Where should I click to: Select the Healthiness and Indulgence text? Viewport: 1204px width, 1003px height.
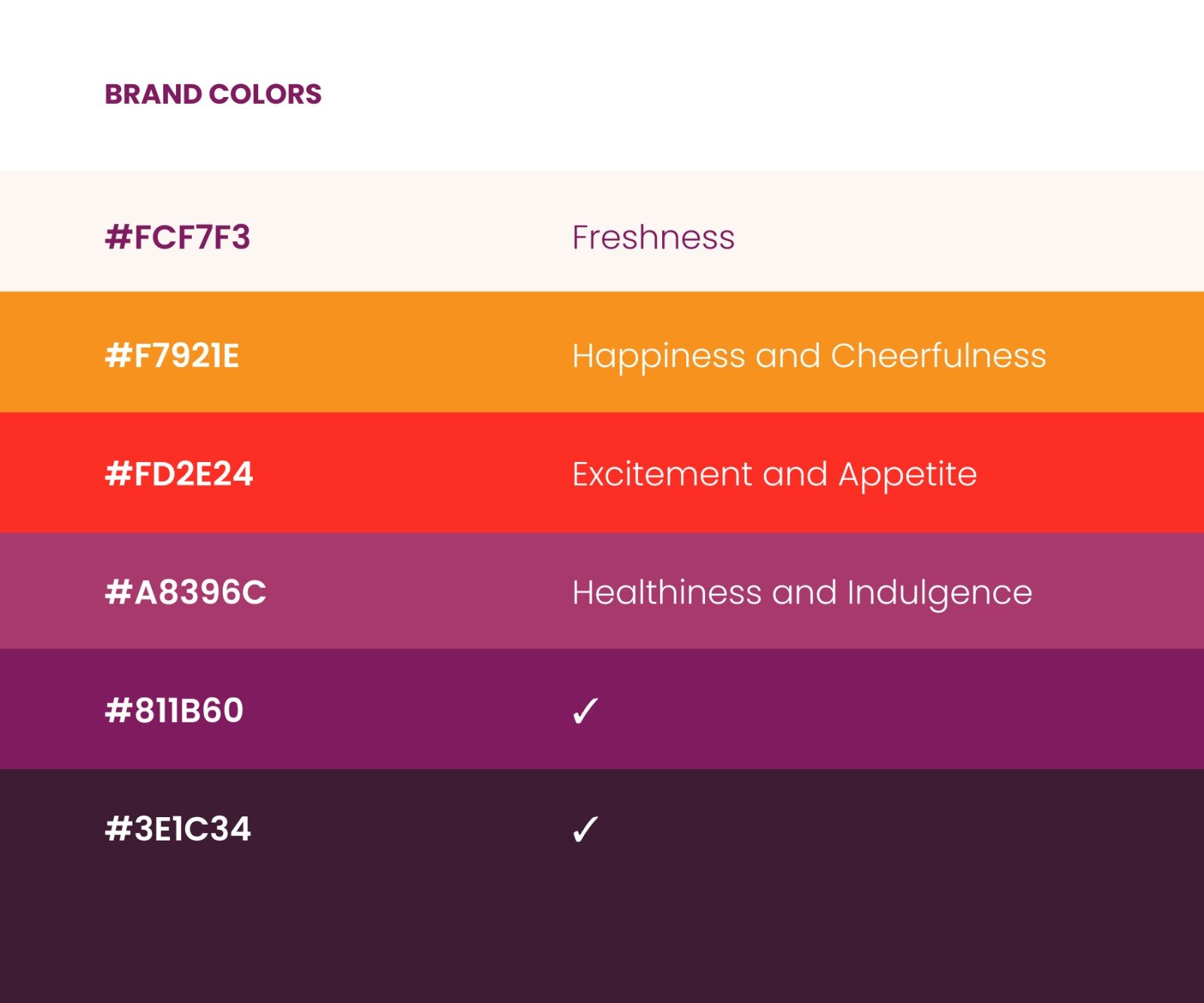tap(802, 593)
